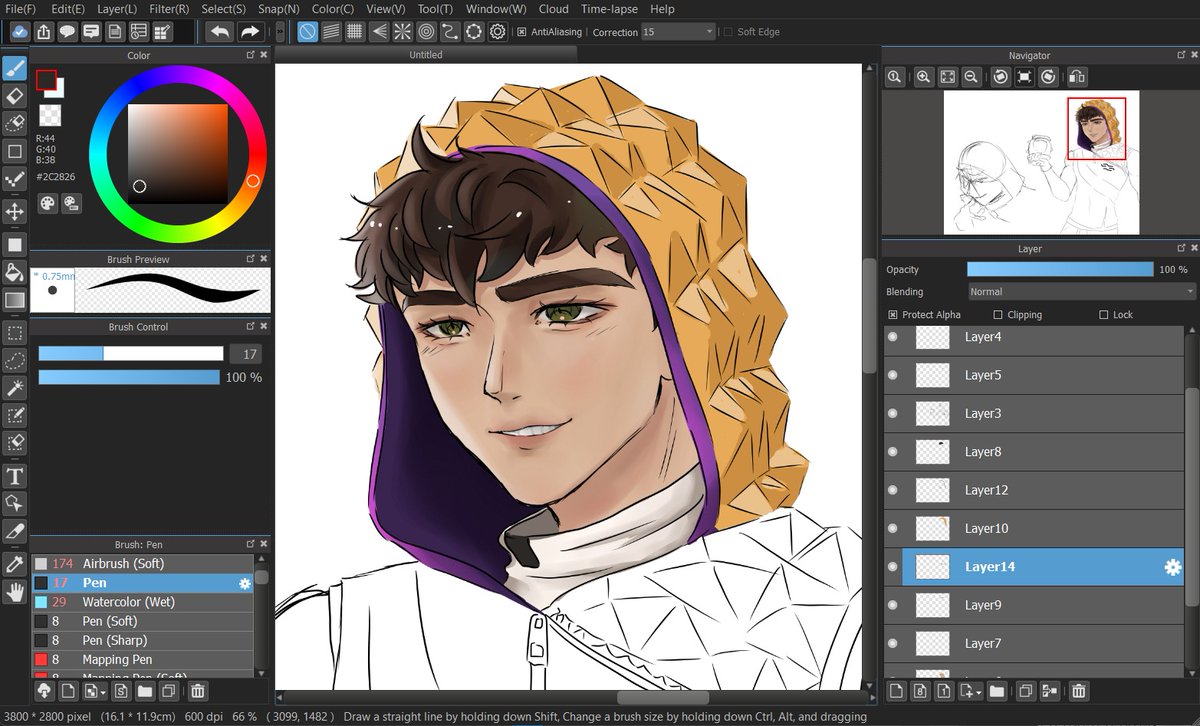Delete brush with Brush panel trash icon
This screenshot has width=1200, height=726.
coord(198,690)
